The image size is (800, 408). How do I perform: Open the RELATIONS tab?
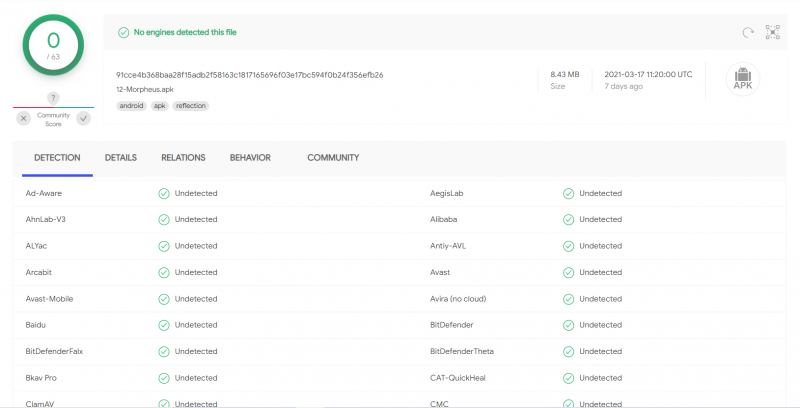(183, 158)
